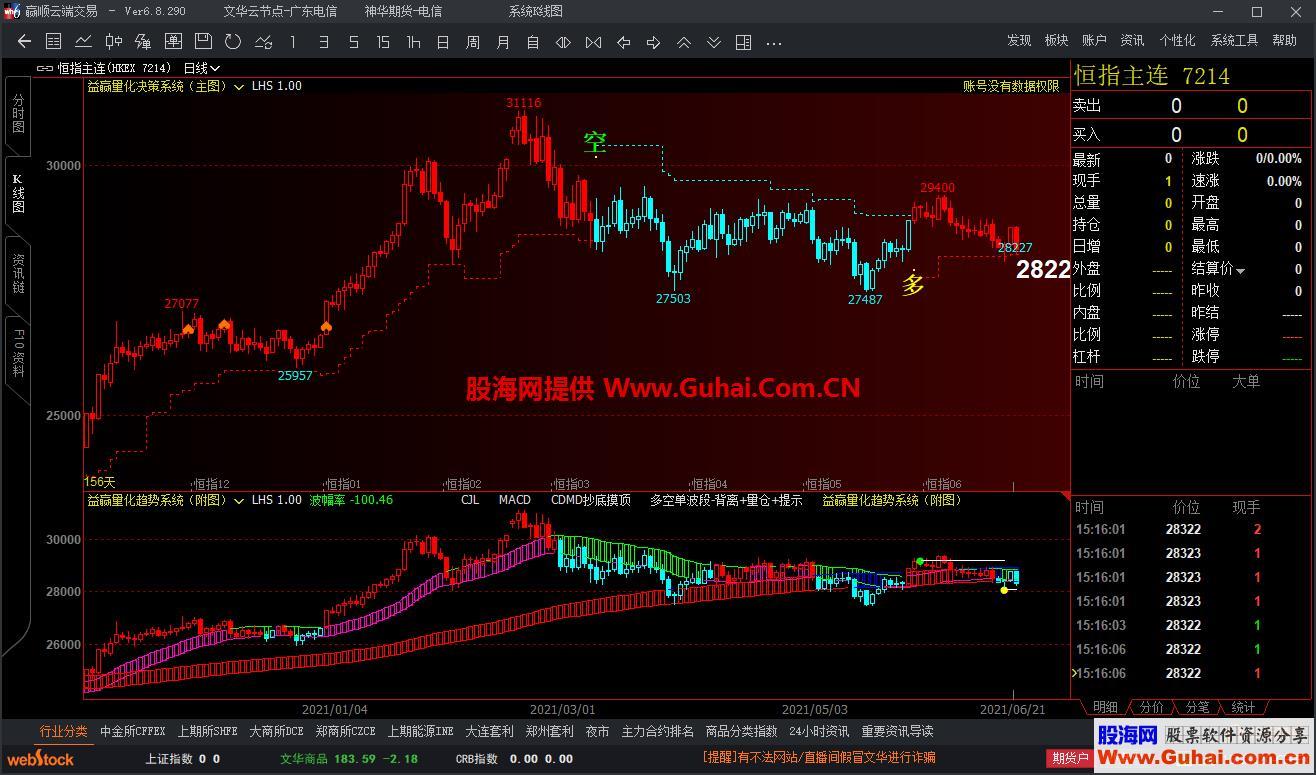Screen dimensions: 1316x775
Task: Click the save layout icon on toolbar
Action: tap(203, 42)
